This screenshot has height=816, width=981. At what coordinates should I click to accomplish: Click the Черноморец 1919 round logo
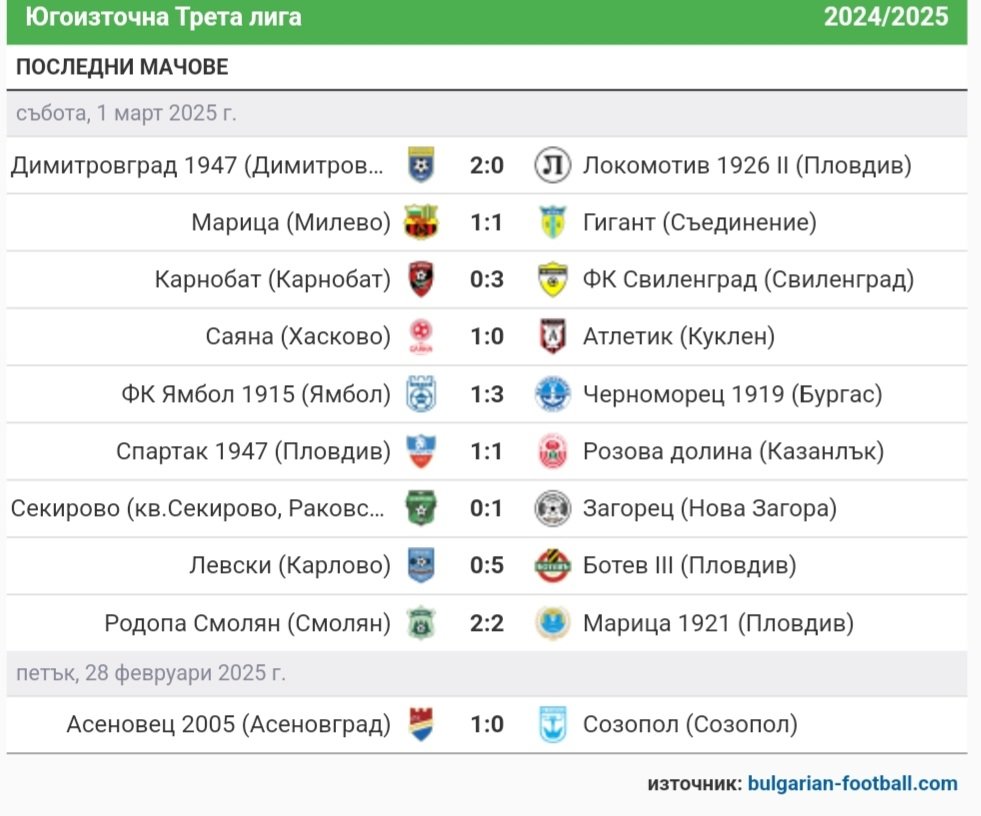pos(552,394)
